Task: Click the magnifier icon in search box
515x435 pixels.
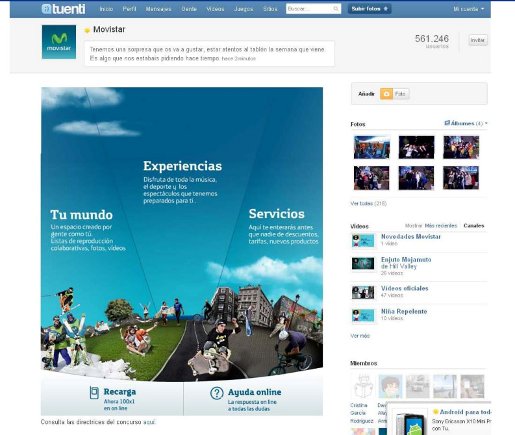Action: point(336,9)
